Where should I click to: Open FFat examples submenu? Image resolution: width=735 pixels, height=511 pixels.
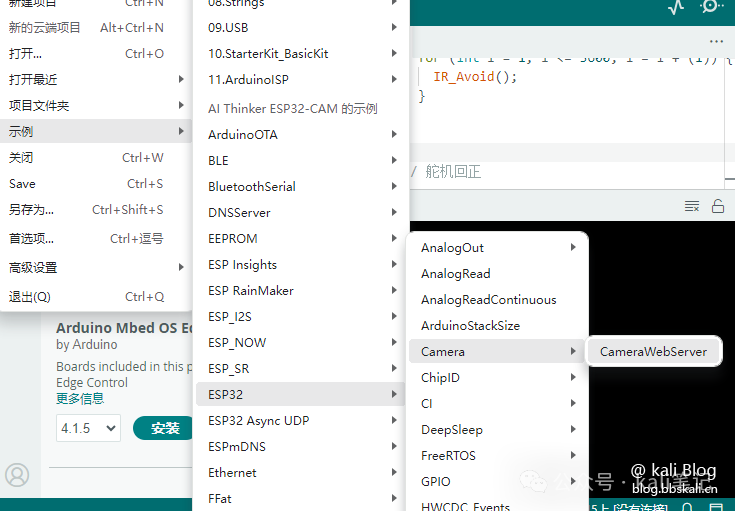tap(301, 498)
